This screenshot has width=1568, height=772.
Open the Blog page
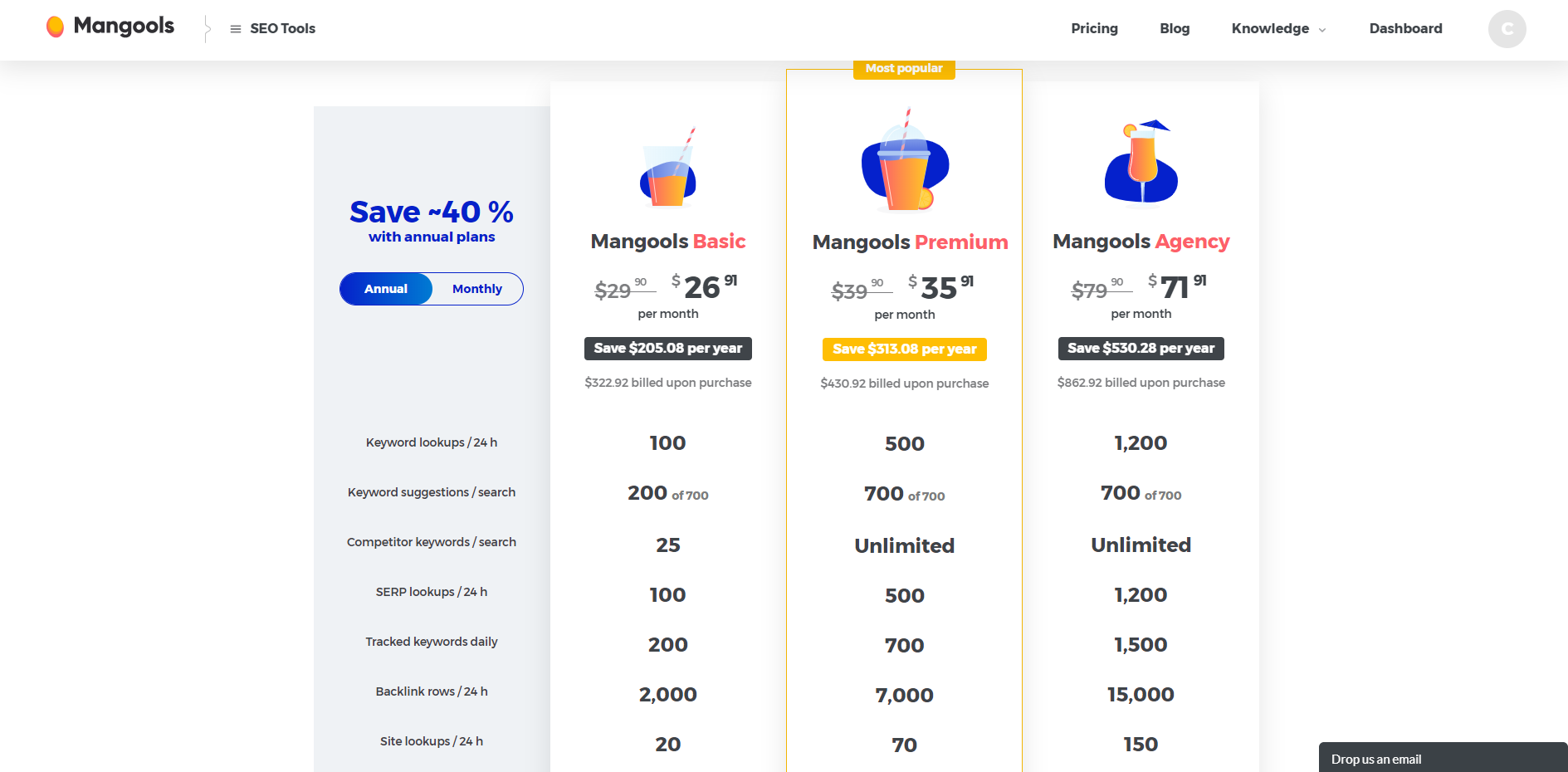[x=1175, y=28]
